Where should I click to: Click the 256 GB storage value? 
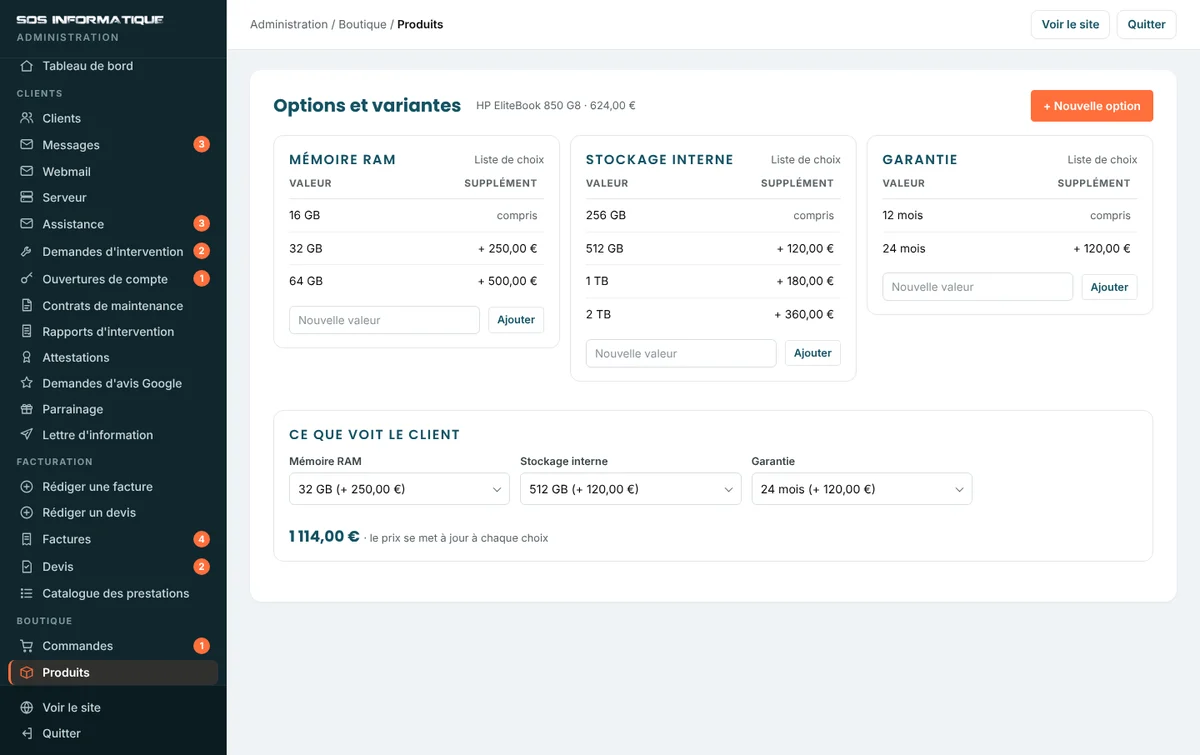606,215
